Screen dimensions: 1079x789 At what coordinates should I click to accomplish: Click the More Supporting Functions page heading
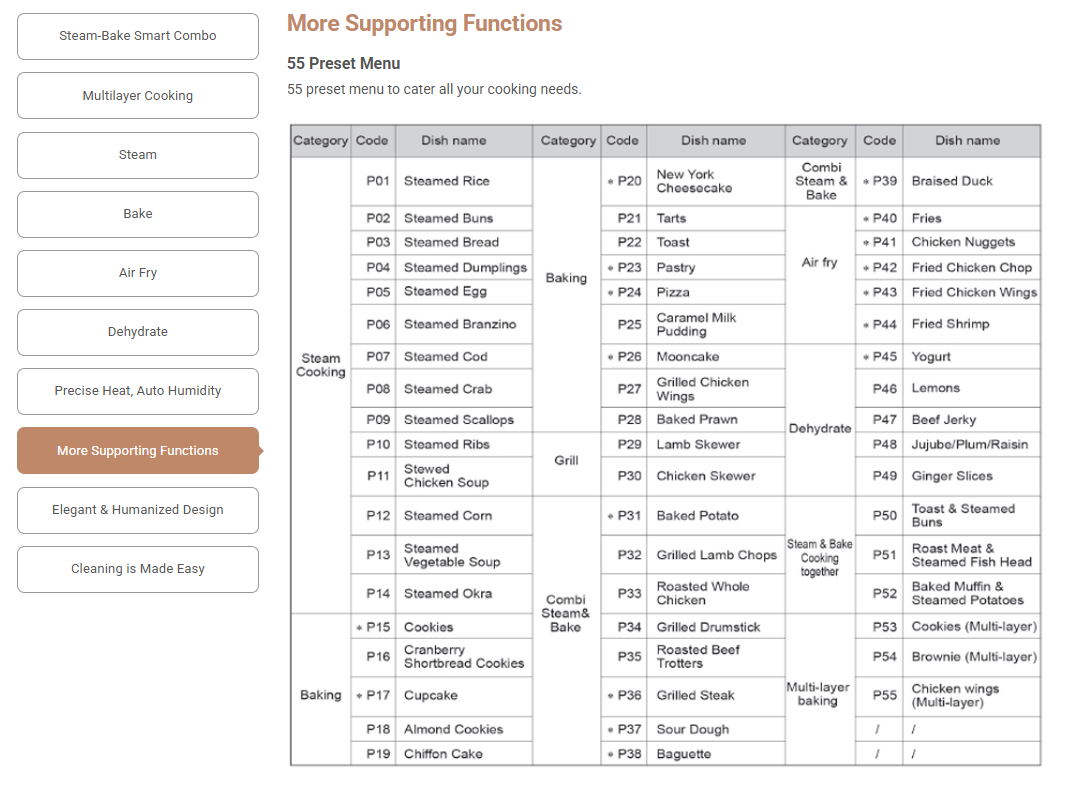point(424,24)
